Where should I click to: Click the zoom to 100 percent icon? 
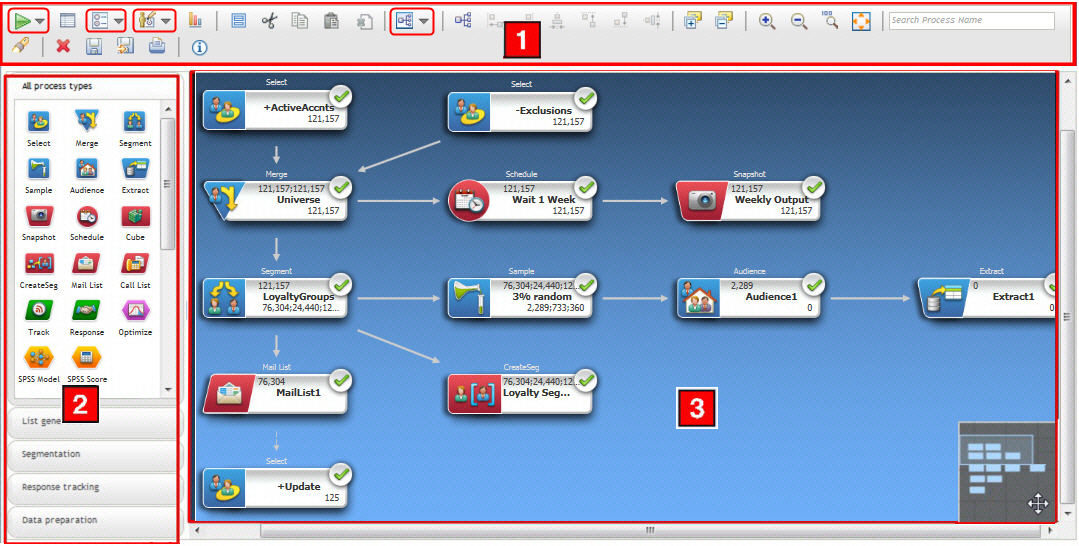pos(831,21)
